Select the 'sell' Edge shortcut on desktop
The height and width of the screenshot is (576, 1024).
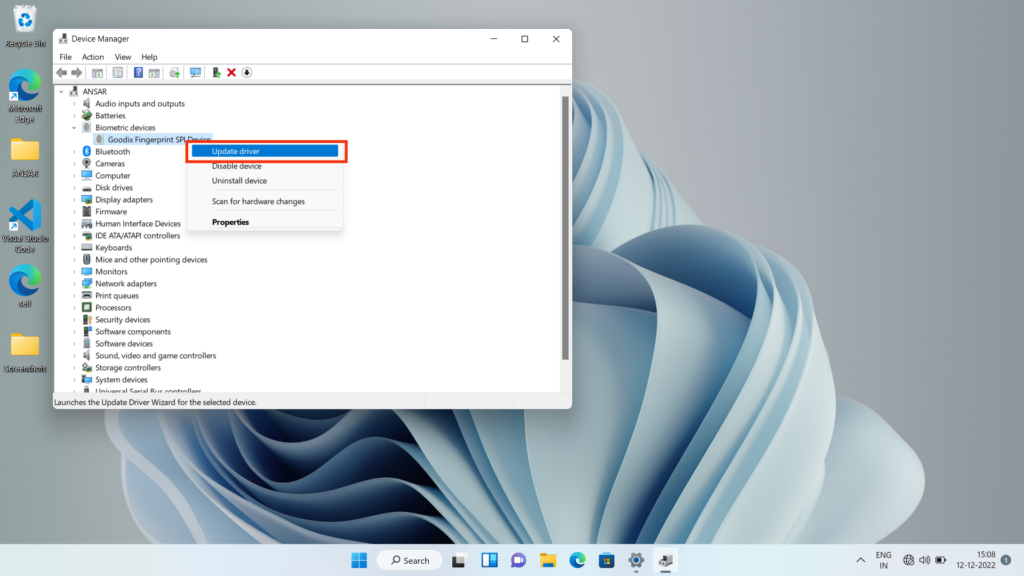[25, 286]
